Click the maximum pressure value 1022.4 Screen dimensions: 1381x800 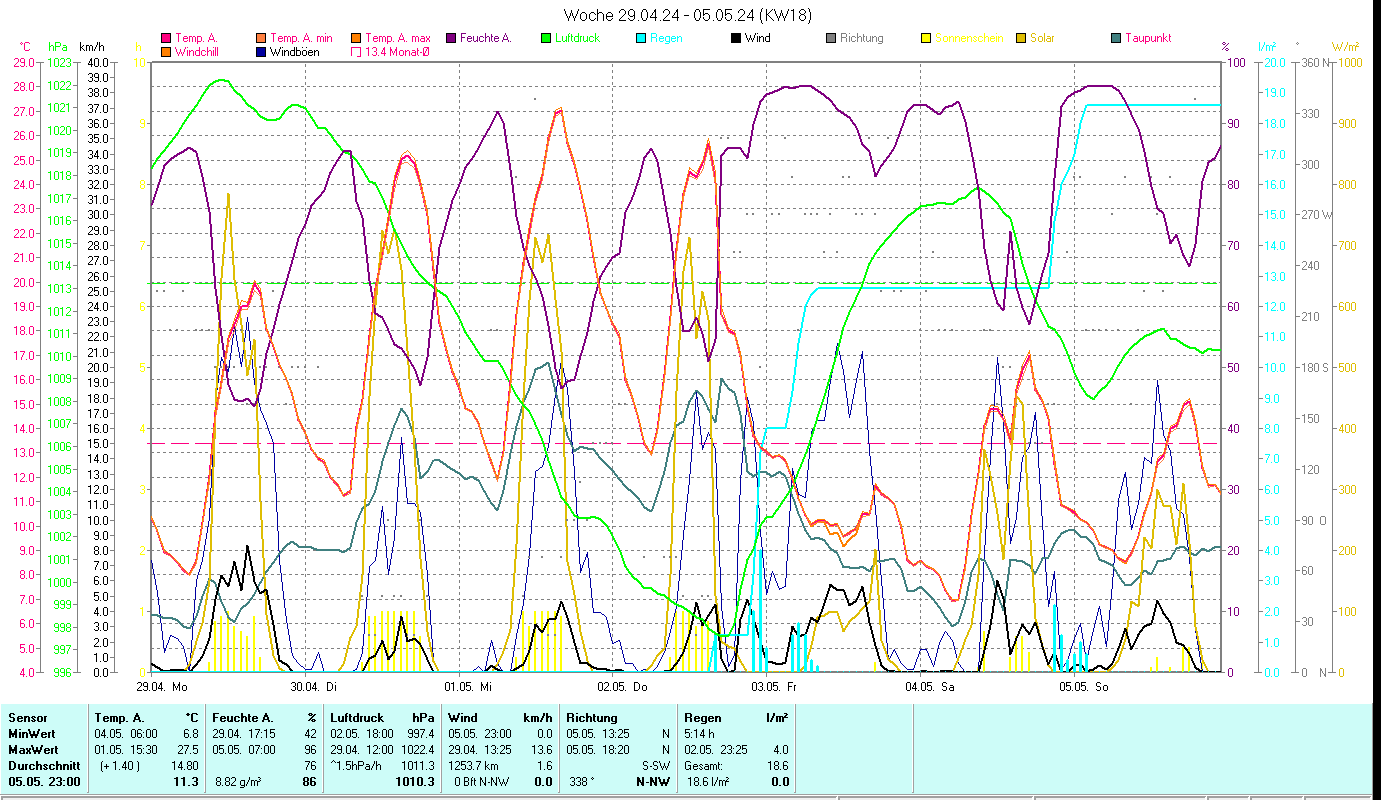pos(419,749)
